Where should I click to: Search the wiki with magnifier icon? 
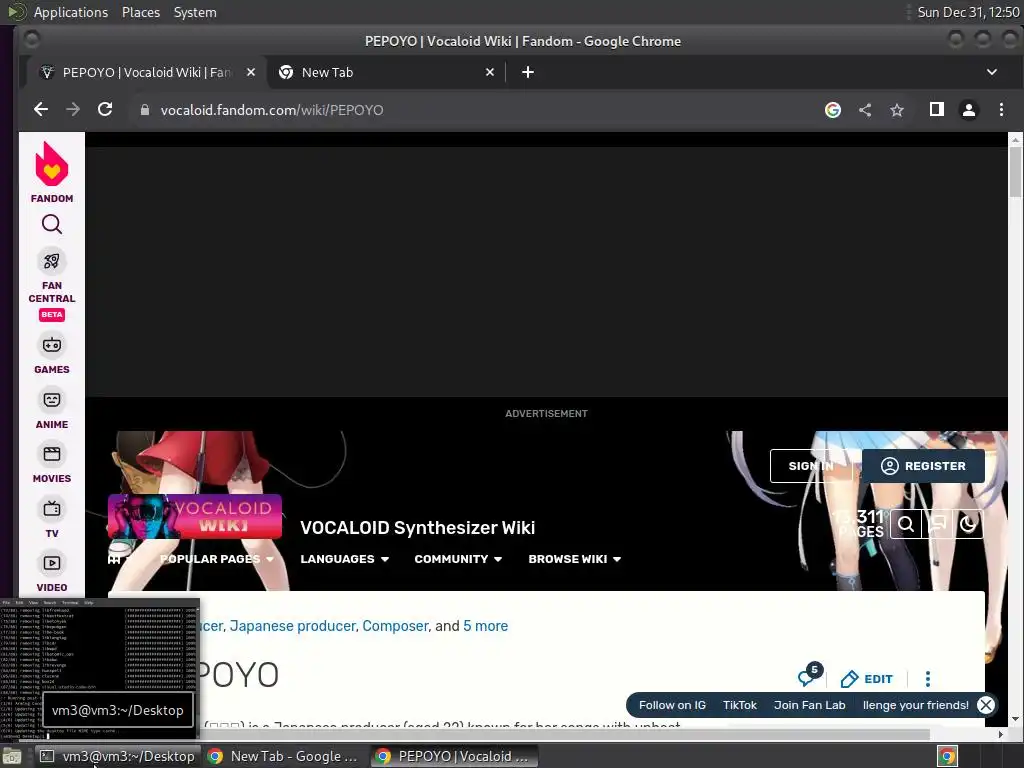[906, 524]
